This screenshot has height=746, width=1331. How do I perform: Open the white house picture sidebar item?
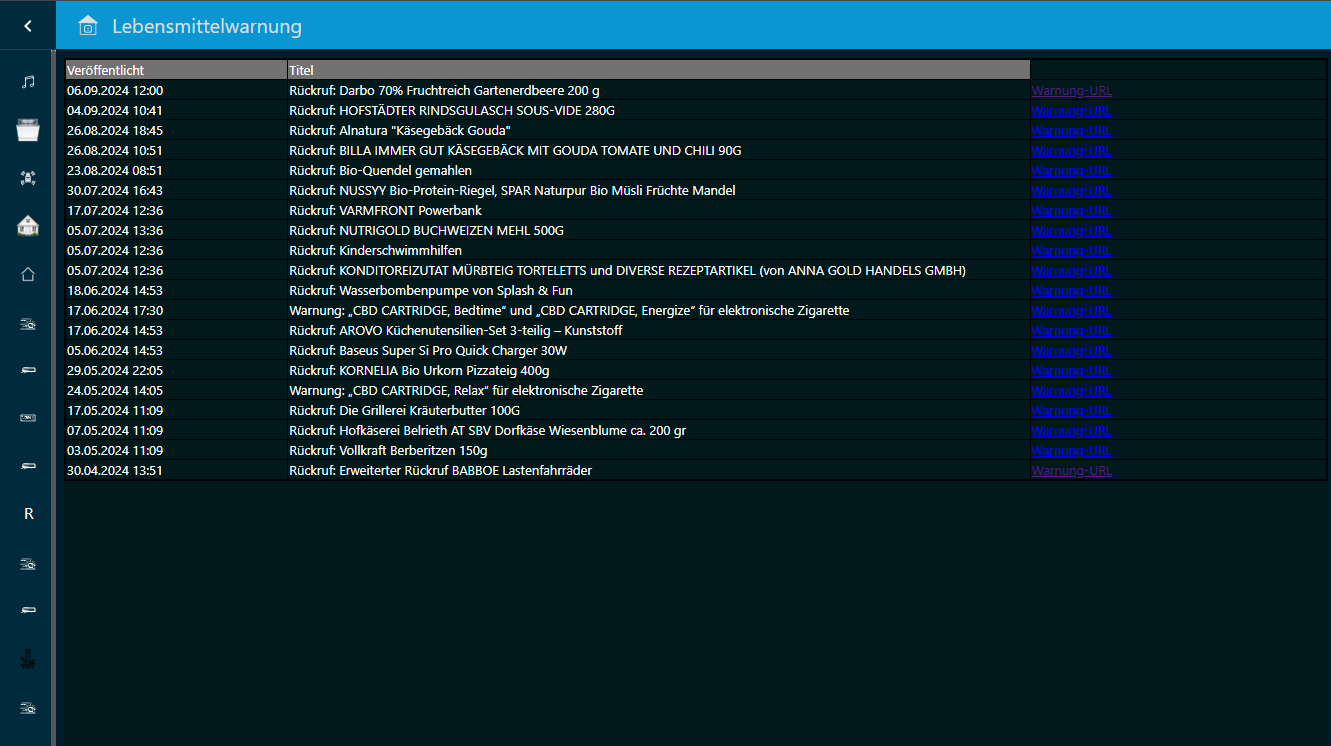click(x=28, y=226)
